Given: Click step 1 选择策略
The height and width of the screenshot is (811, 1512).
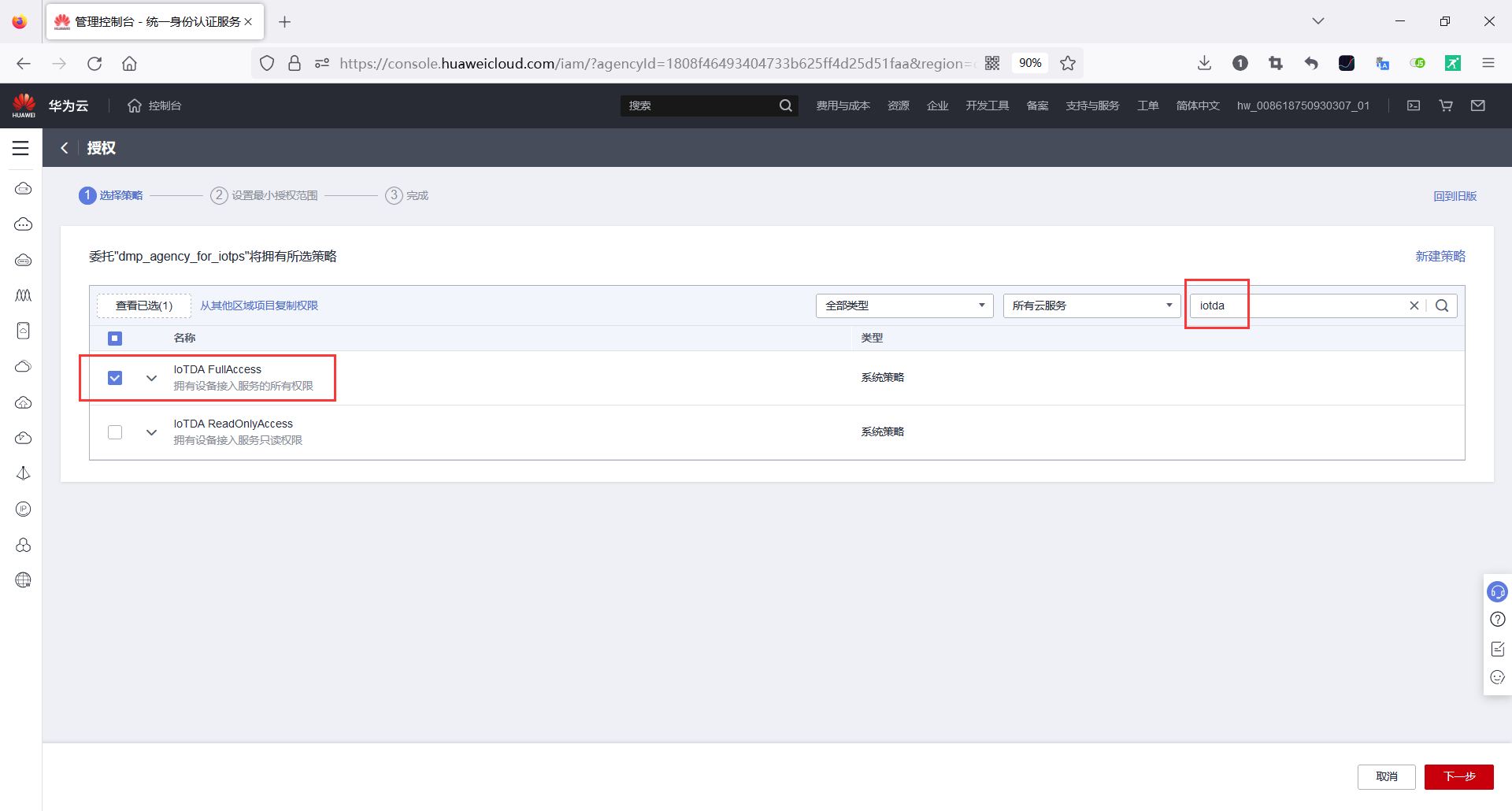Looking at the screenshot, I should coord(111,195).
